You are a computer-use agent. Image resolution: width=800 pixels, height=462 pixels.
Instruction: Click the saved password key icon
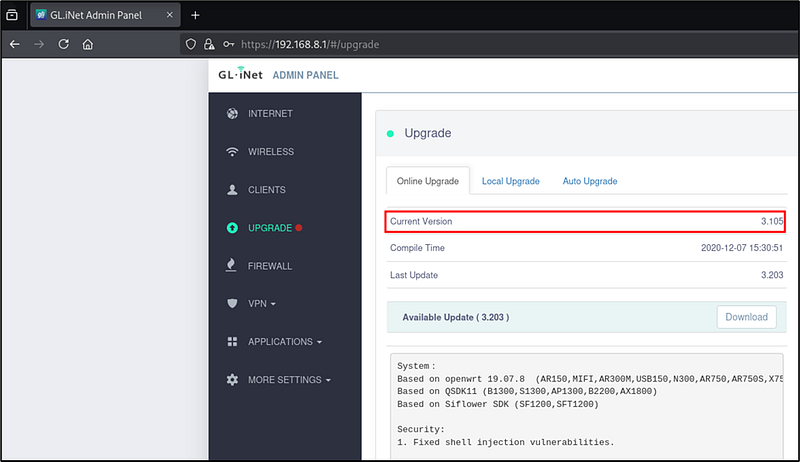229,44
